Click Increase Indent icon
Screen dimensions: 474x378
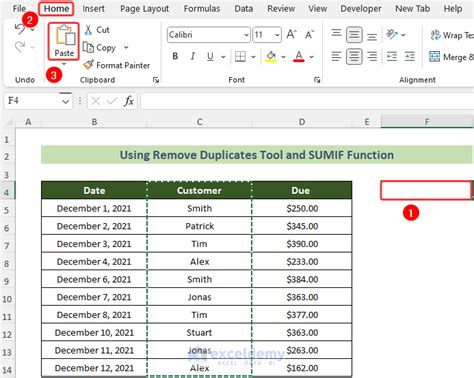click(x=409, y=57)
